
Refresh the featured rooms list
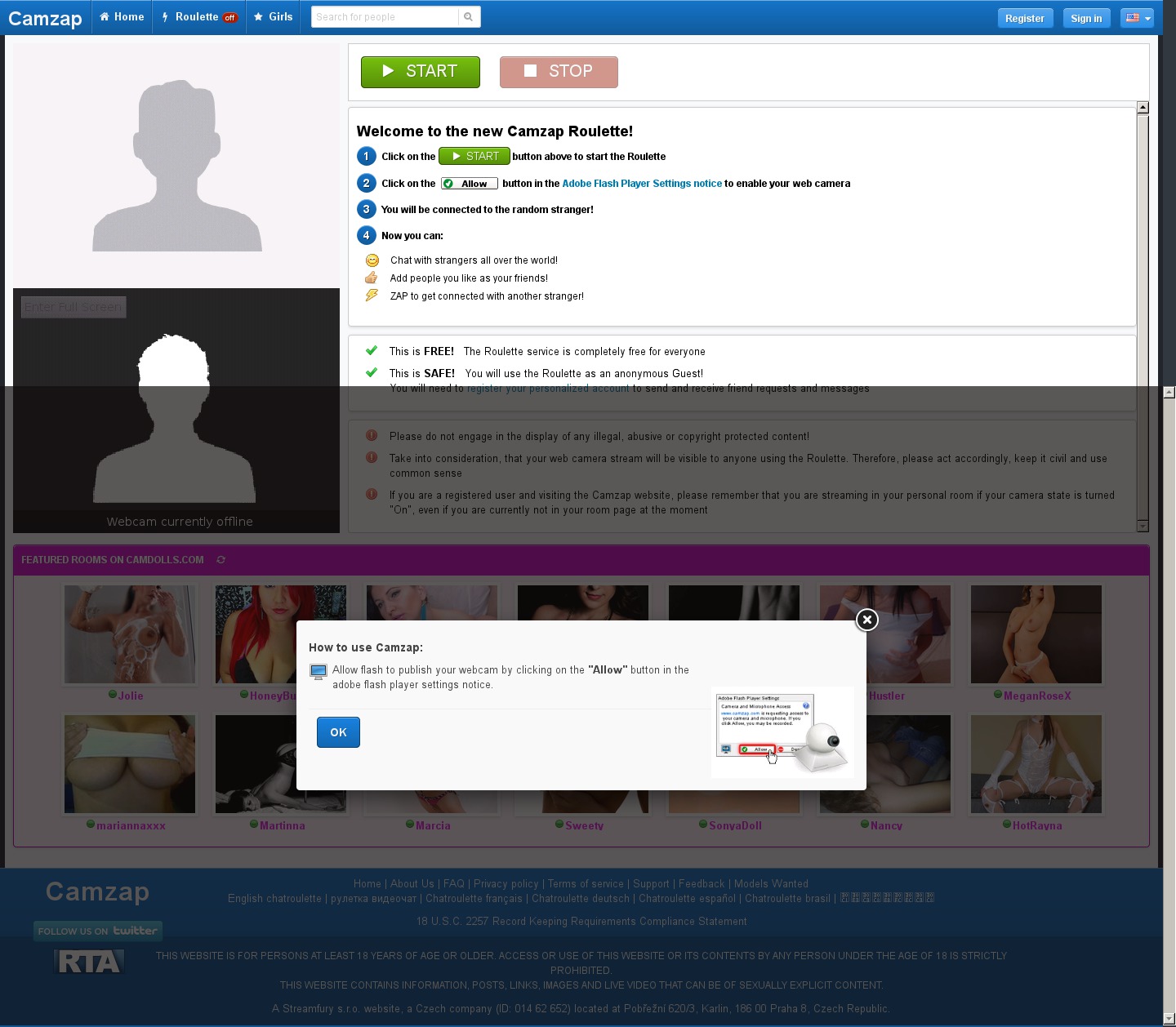pyautogui.click(x=220, y=560)
